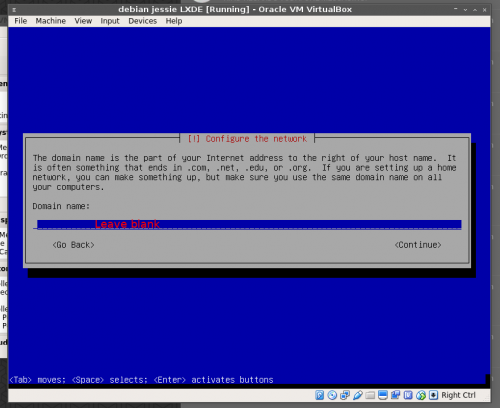This screenshot has width=500, height=408.
Task: Click the shared folders status icon
Action: pyautogui.click(x=370, y=395)
